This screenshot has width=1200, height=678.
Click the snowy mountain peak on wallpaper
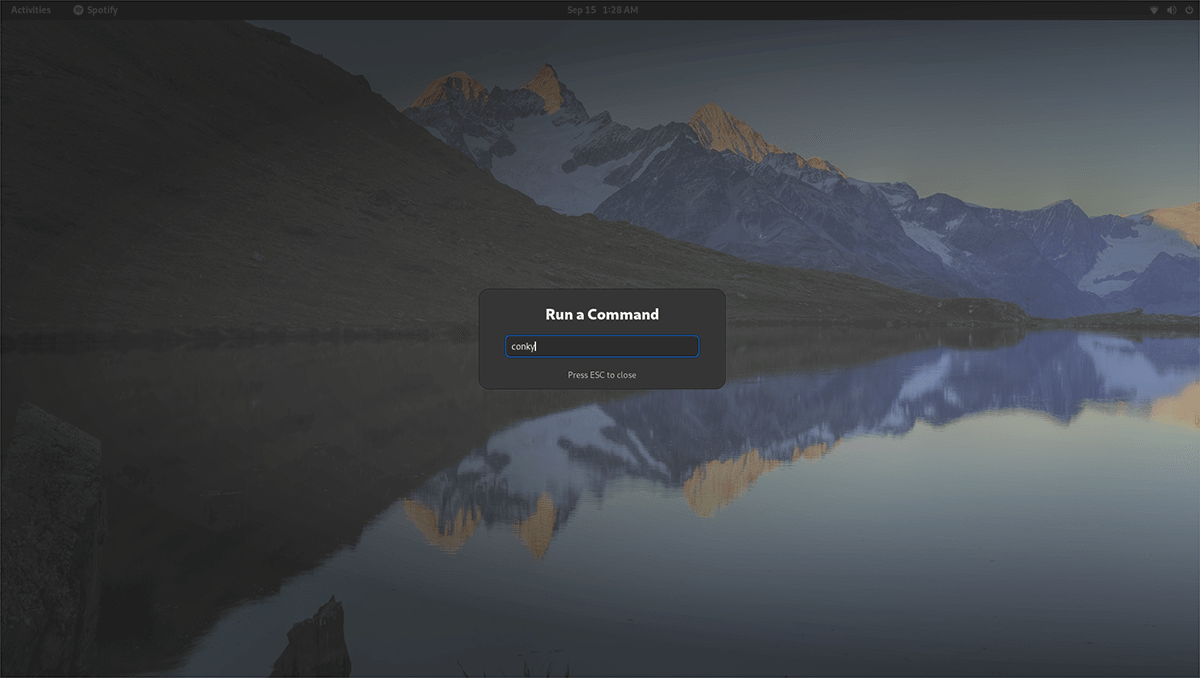click(545, 85)
